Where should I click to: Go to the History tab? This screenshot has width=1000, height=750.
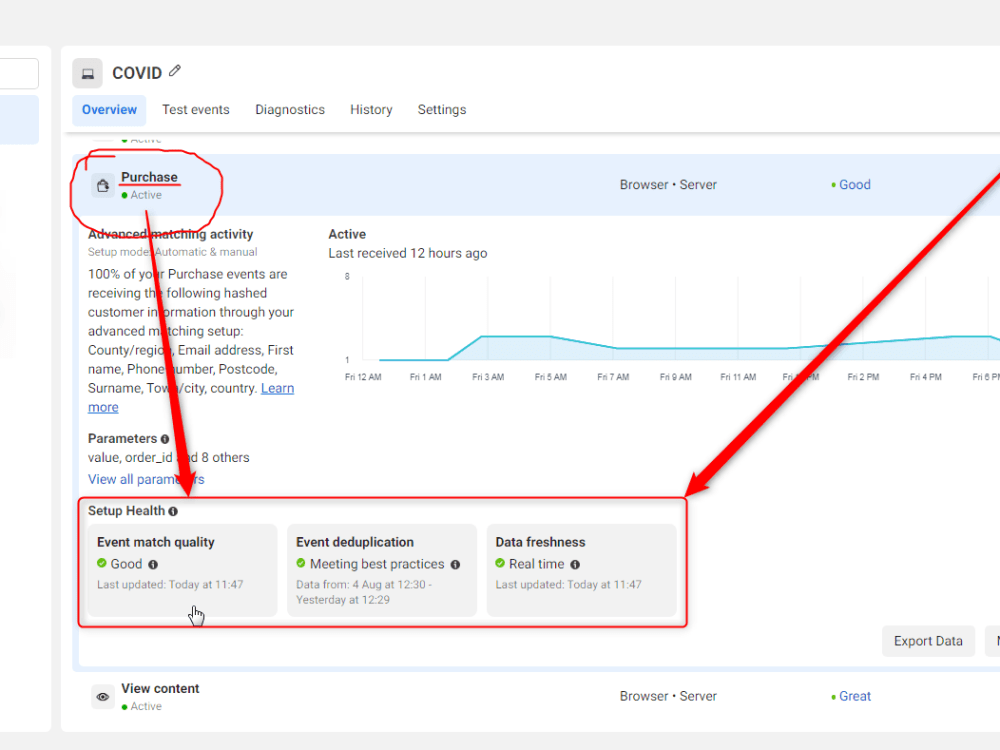click(x=371, y=110)
